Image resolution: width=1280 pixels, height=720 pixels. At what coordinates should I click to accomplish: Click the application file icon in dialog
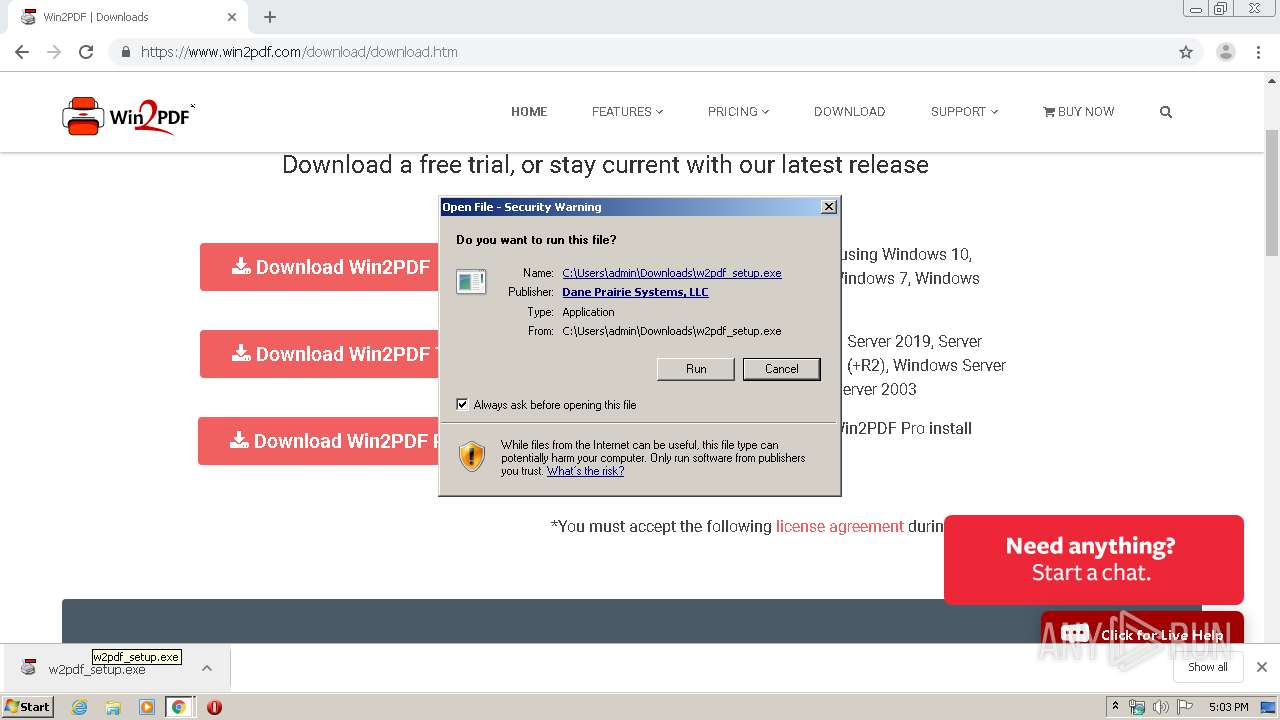471,282
